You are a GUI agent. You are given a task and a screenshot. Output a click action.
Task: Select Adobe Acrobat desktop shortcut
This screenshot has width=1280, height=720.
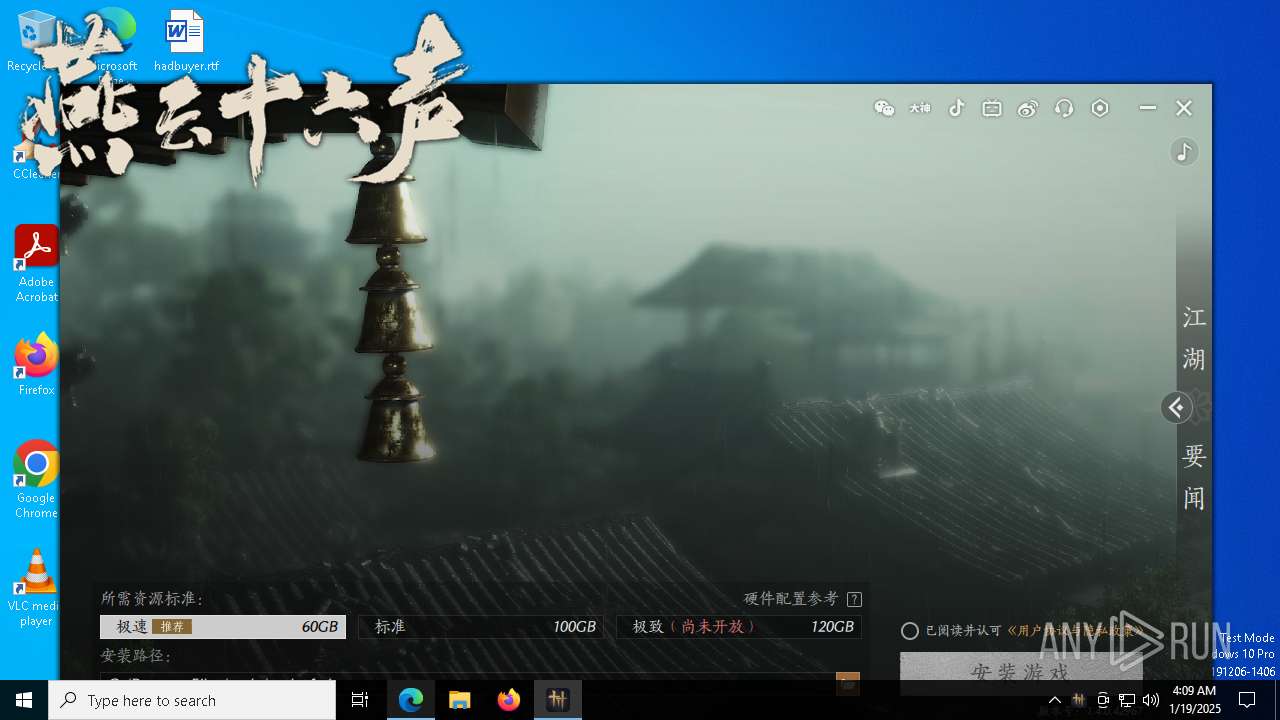pos(37,264)
